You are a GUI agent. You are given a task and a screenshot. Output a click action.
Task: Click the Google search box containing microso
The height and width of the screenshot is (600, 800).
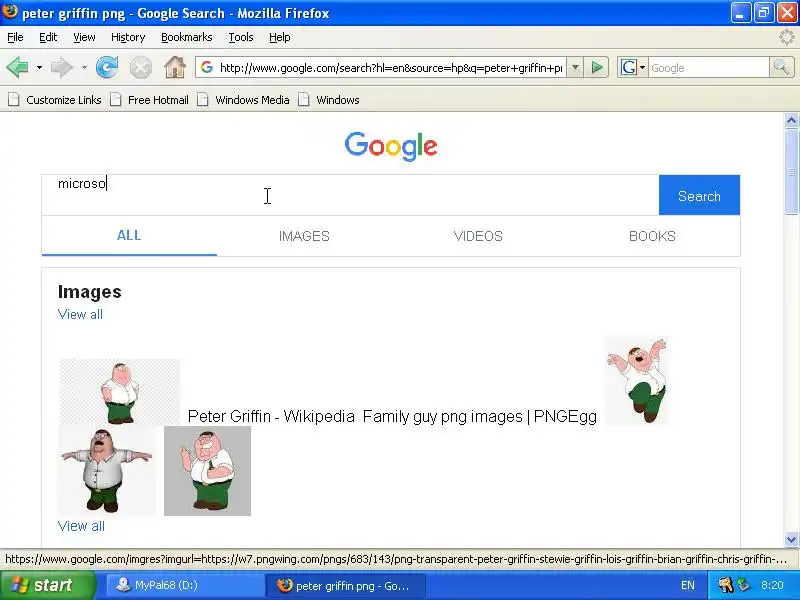[x=350, y=195]
